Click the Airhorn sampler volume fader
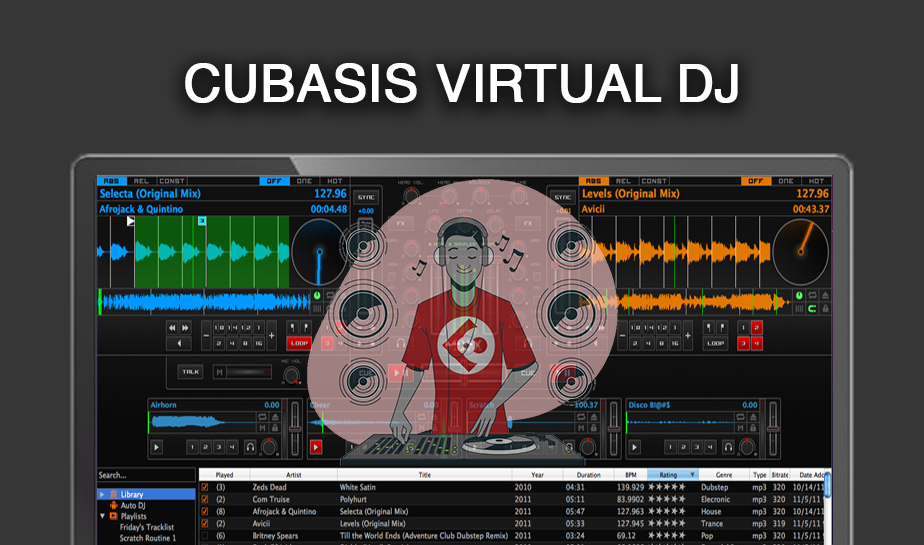Image resolution: width=924 pixels, height=545 pixels. [x=295, y=430]
